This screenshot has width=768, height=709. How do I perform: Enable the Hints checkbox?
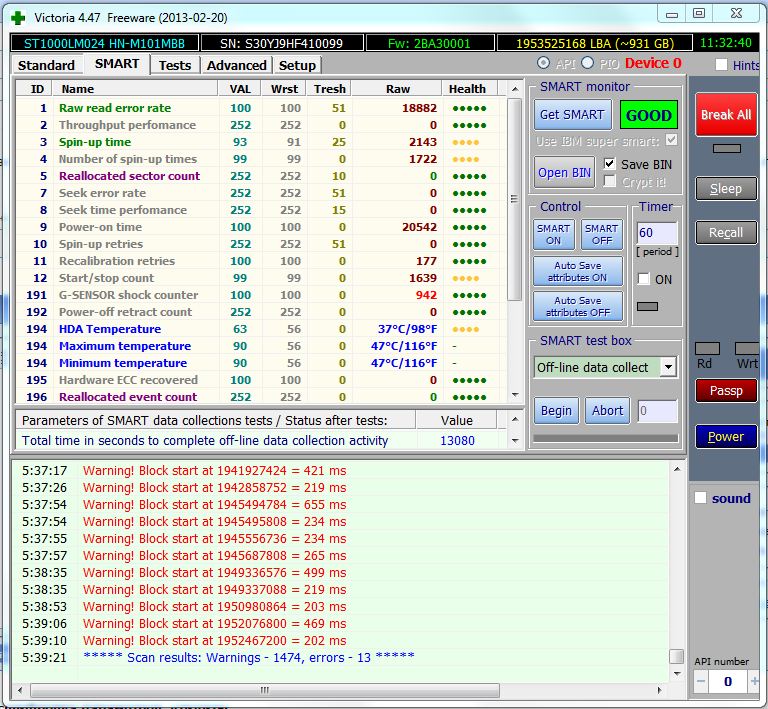(x=722, y=65)
